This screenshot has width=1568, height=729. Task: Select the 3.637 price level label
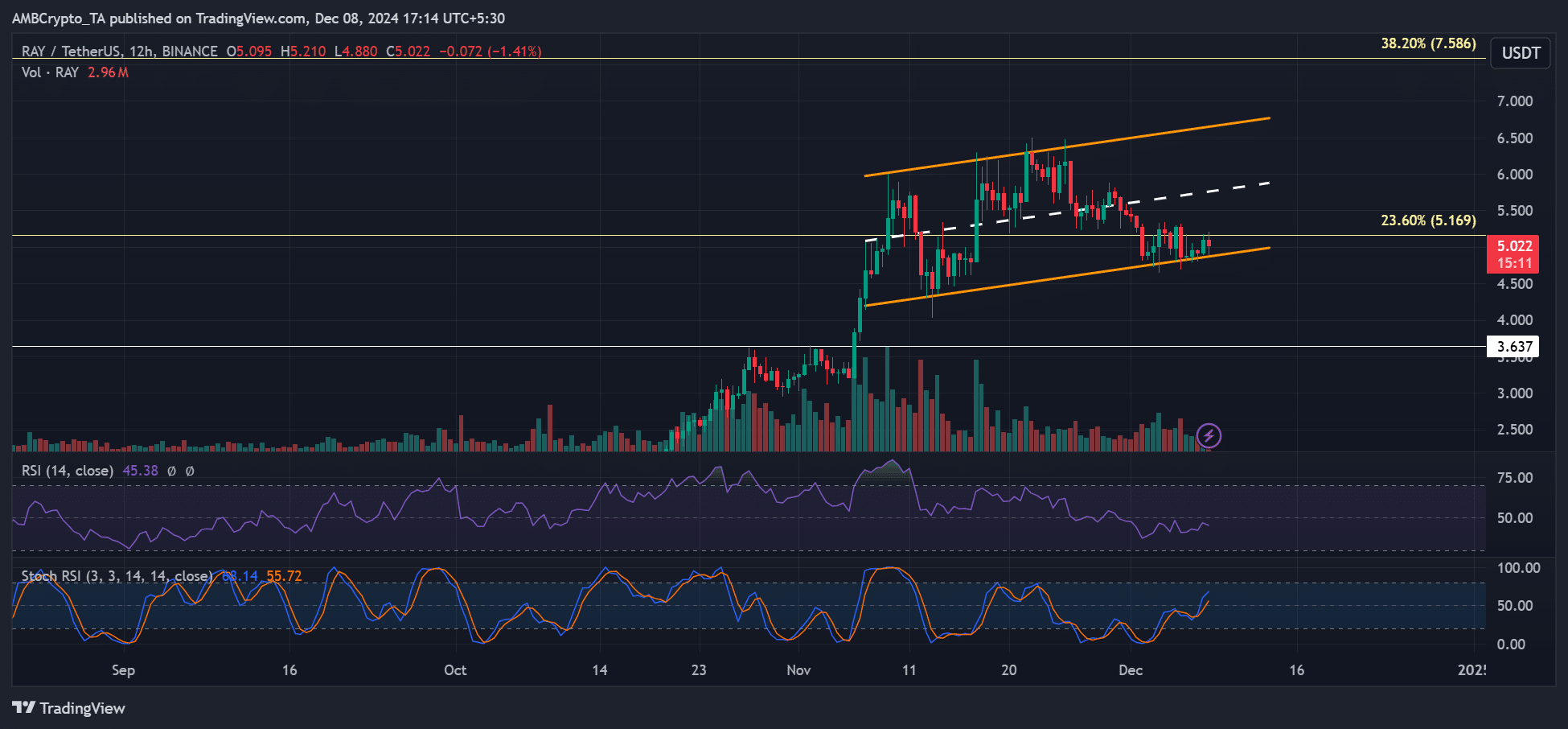1514,347
